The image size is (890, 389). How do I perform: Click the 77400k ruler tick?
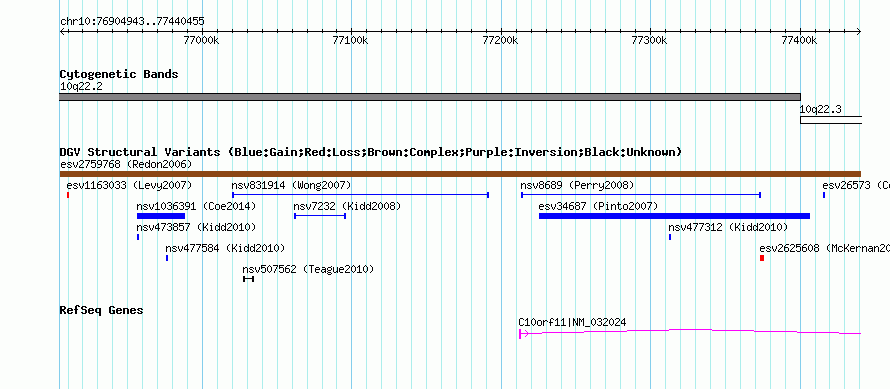799,40
